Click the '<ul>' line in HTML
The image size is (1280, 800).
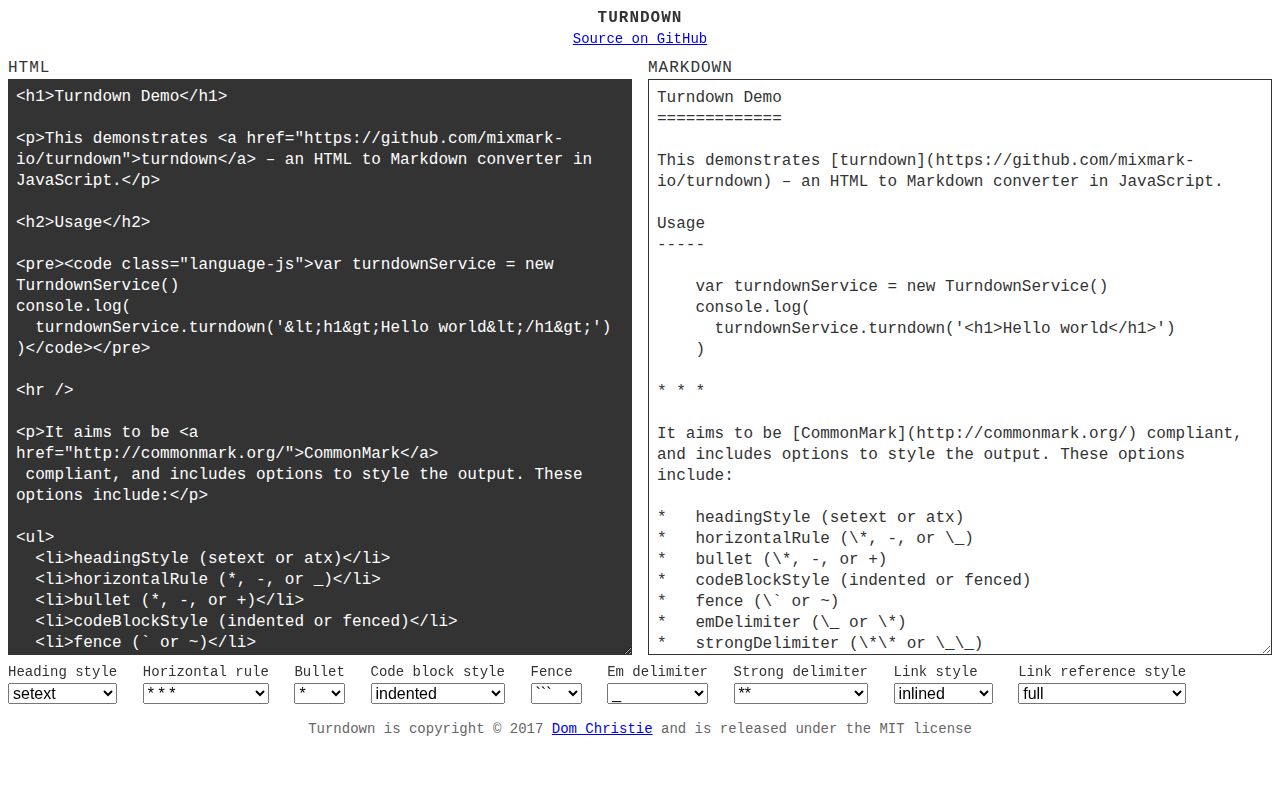coord(35,537)
